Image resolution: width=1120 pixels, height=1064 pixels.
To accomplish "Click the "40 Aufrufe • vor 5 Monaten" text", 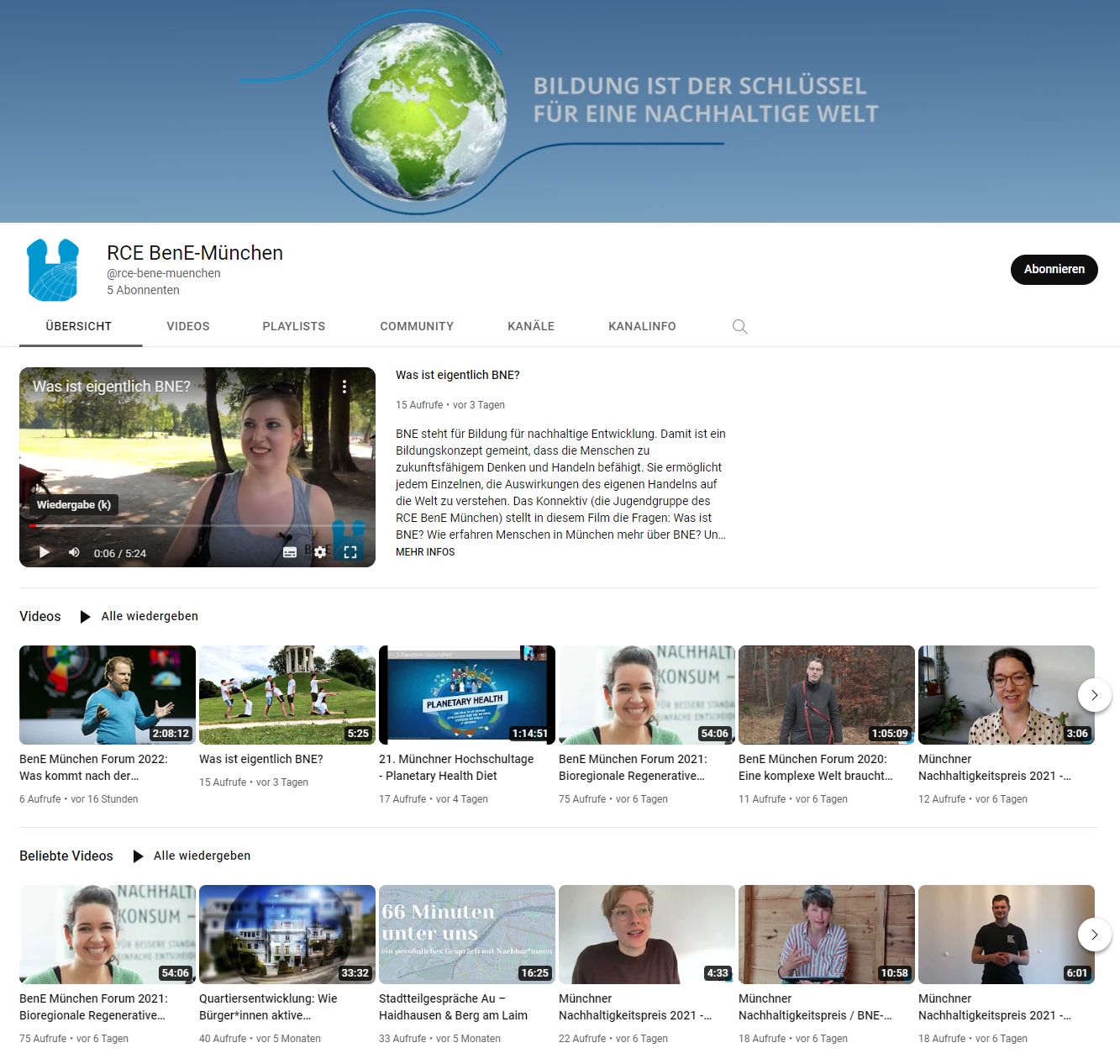I will tap(260, 1039).
